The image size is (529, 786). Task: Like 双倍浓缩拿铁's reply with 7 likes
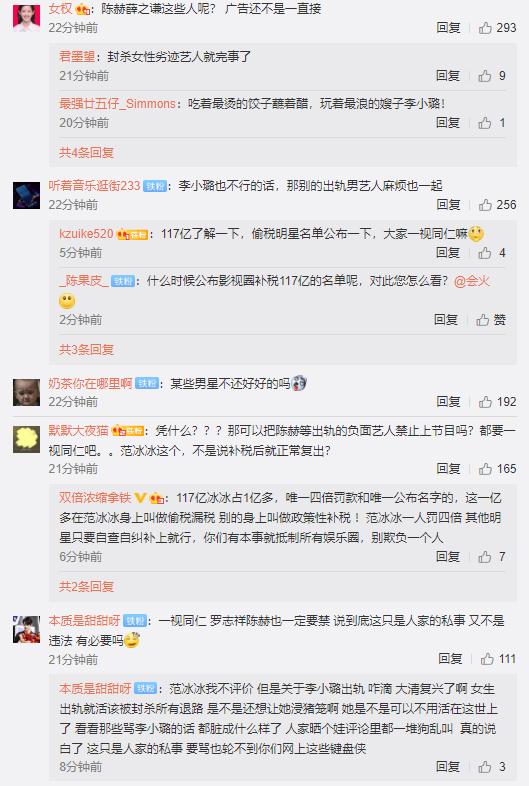coord(491,557)
